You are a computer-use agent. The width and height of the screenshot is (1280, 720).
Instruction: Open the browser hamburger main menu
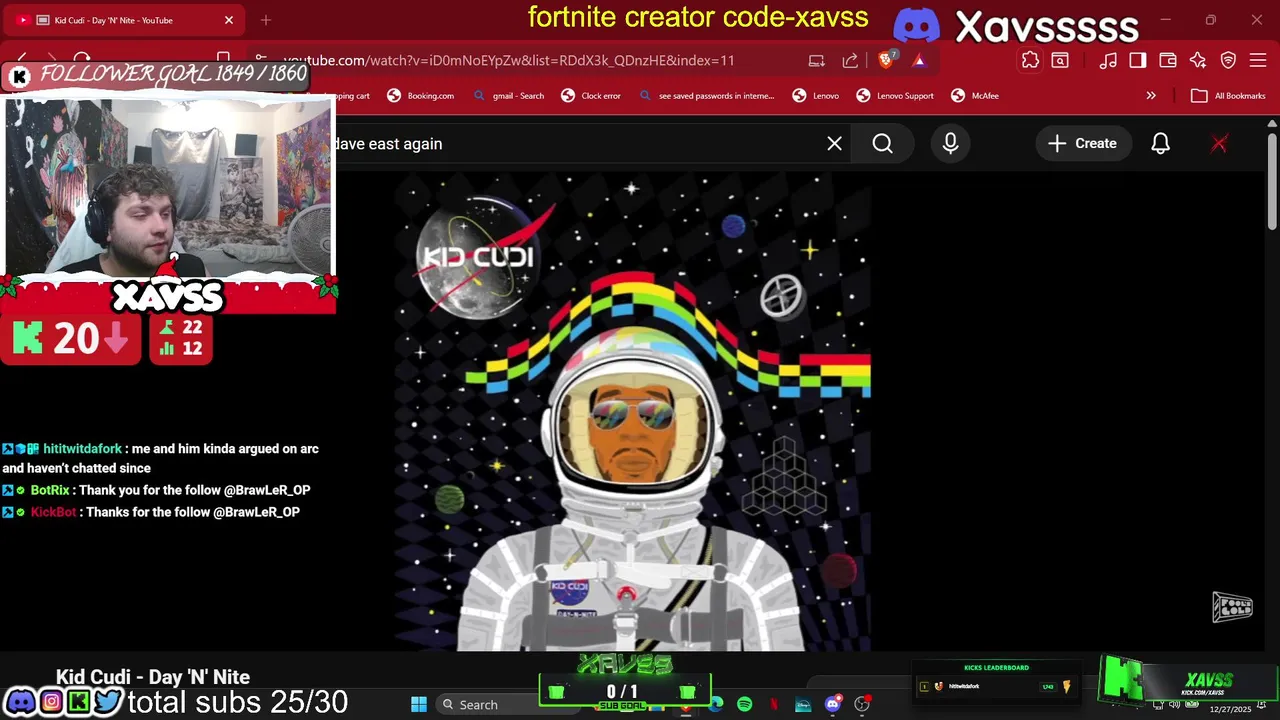point(1259,60)
